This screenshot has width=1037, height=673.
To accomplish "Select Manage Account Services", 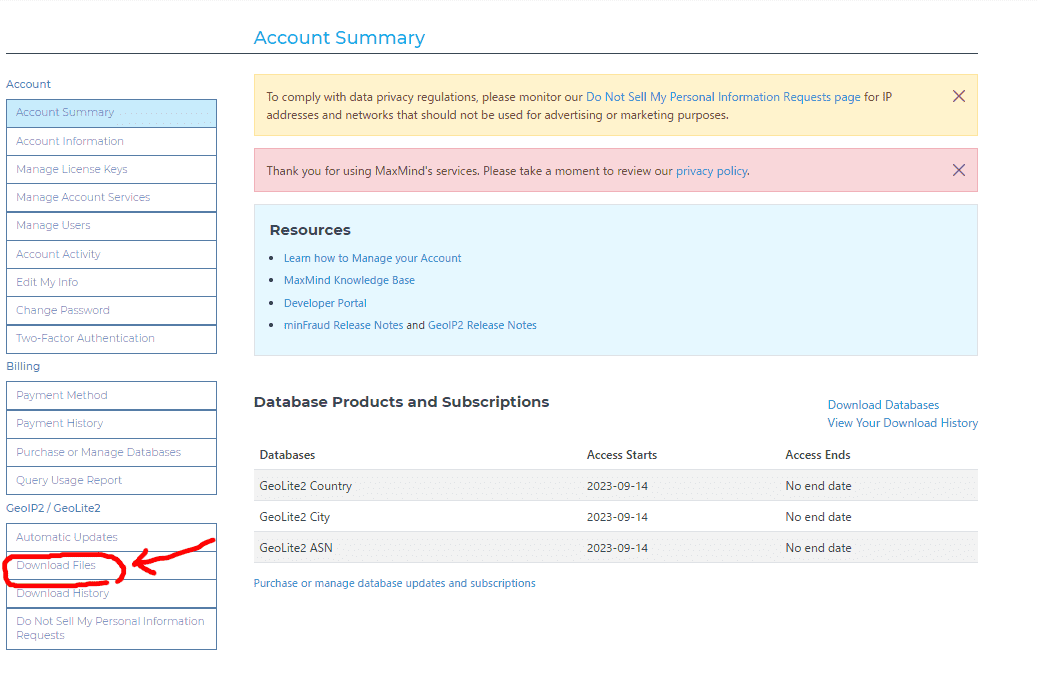I will pyautogui.click(x=111, y=198).
